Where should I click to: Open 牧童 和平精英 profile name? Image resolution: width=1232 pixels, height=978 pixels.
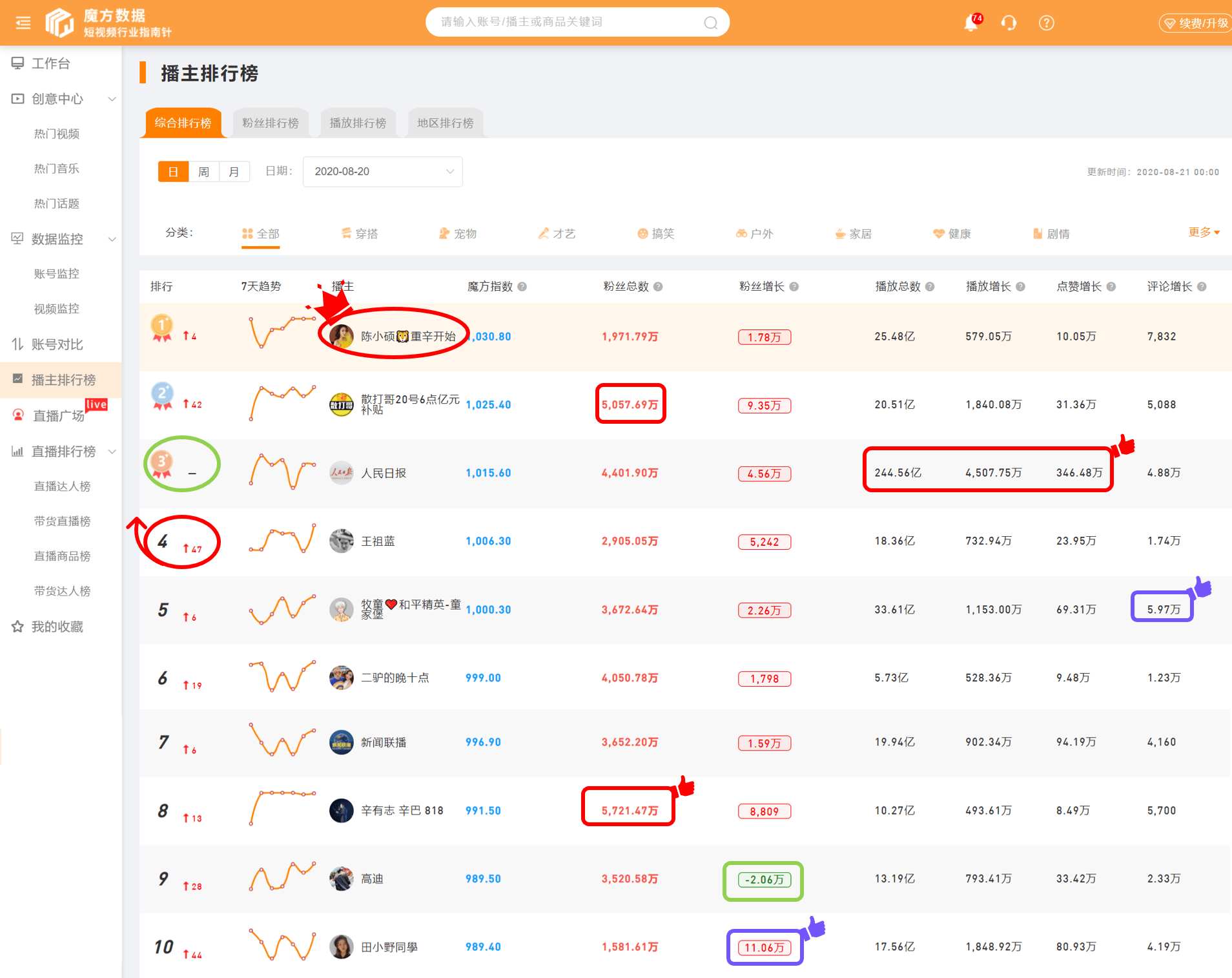click(x=411, y=609)
